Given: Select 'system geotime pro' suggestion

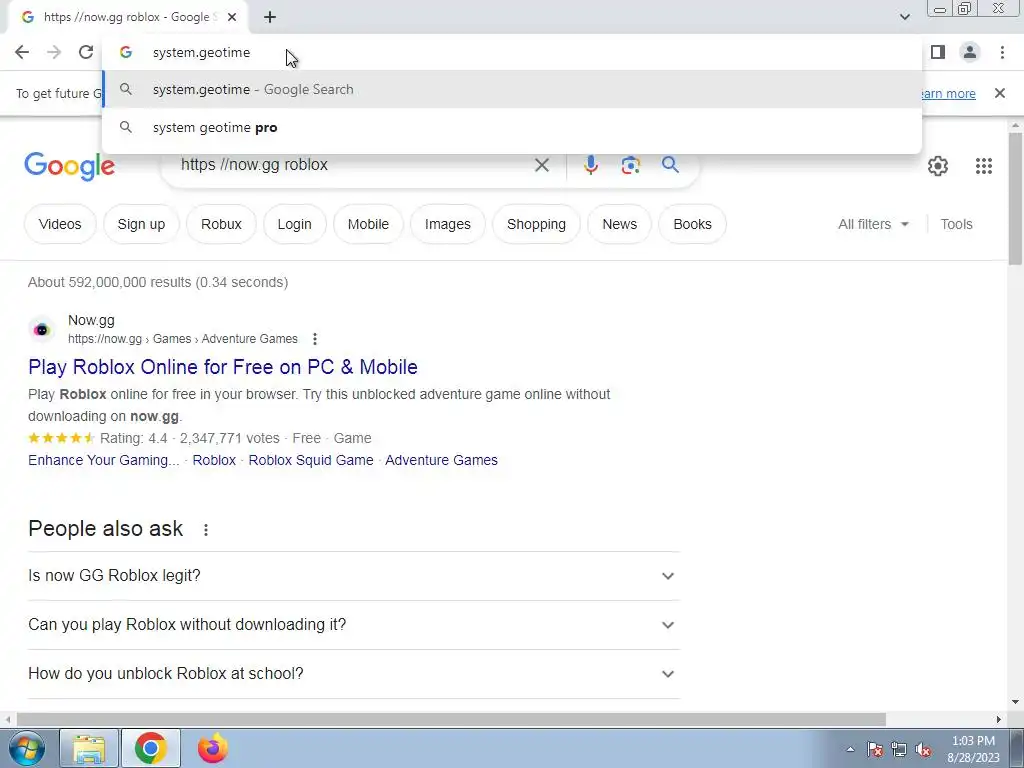Looking at the screenshot, I should pos(512,127).
